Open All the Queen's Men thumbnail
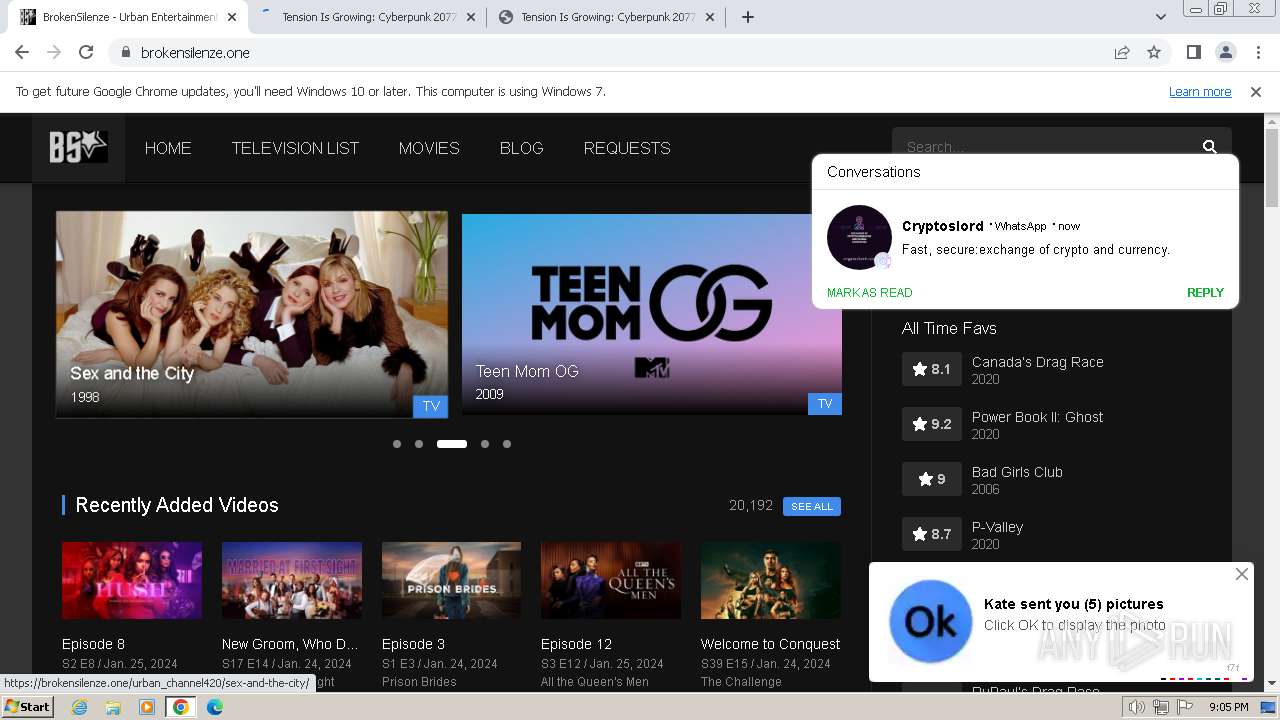Screen dimensions: 1280x720 (x=611, y=580)
